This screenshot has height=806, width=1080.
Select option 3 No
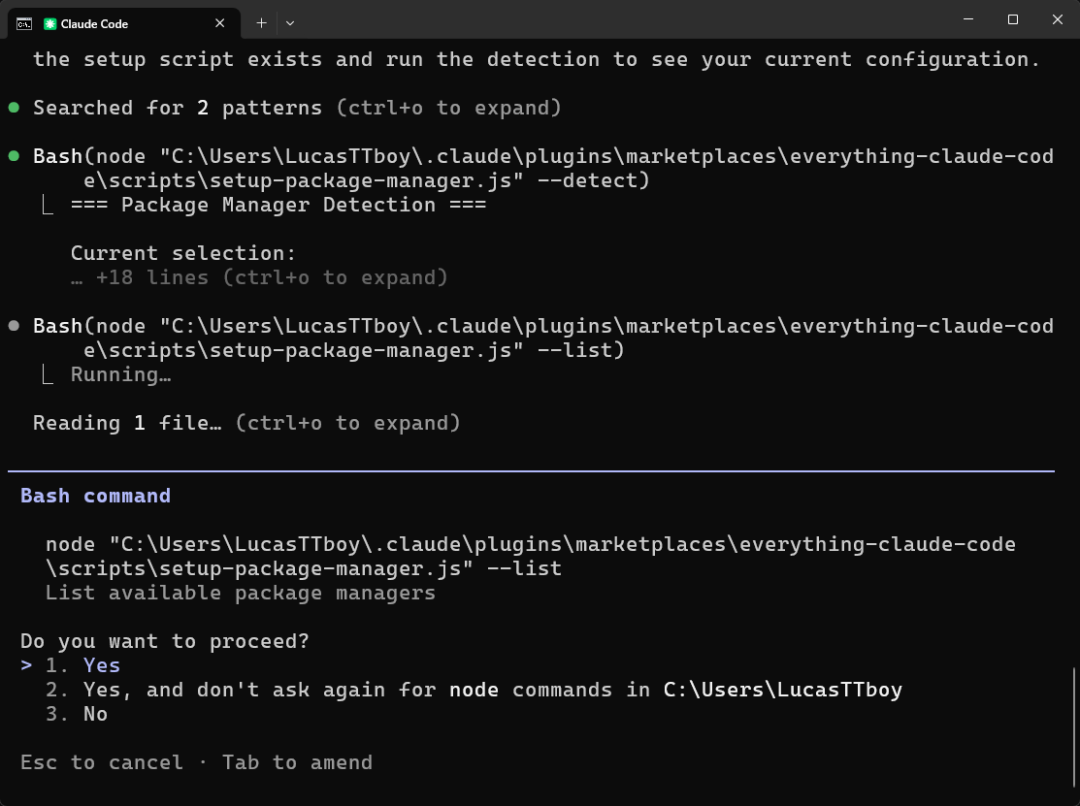(95, 714)
